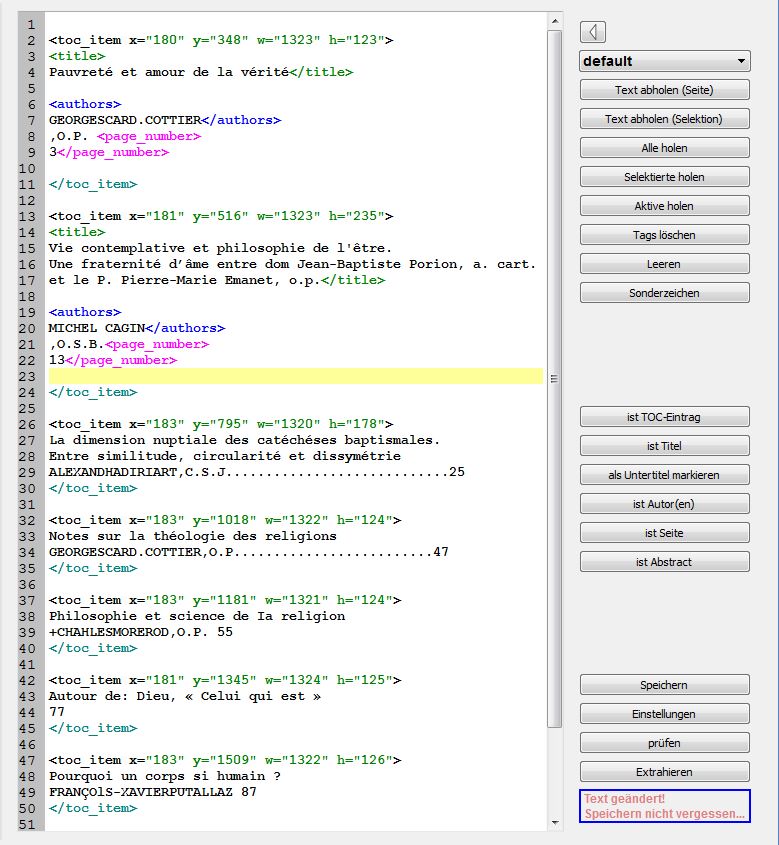Click 'Philosophie et science de Ia religion' line
Viewport: 779px width, 845px height.
(x=197, y=616)
